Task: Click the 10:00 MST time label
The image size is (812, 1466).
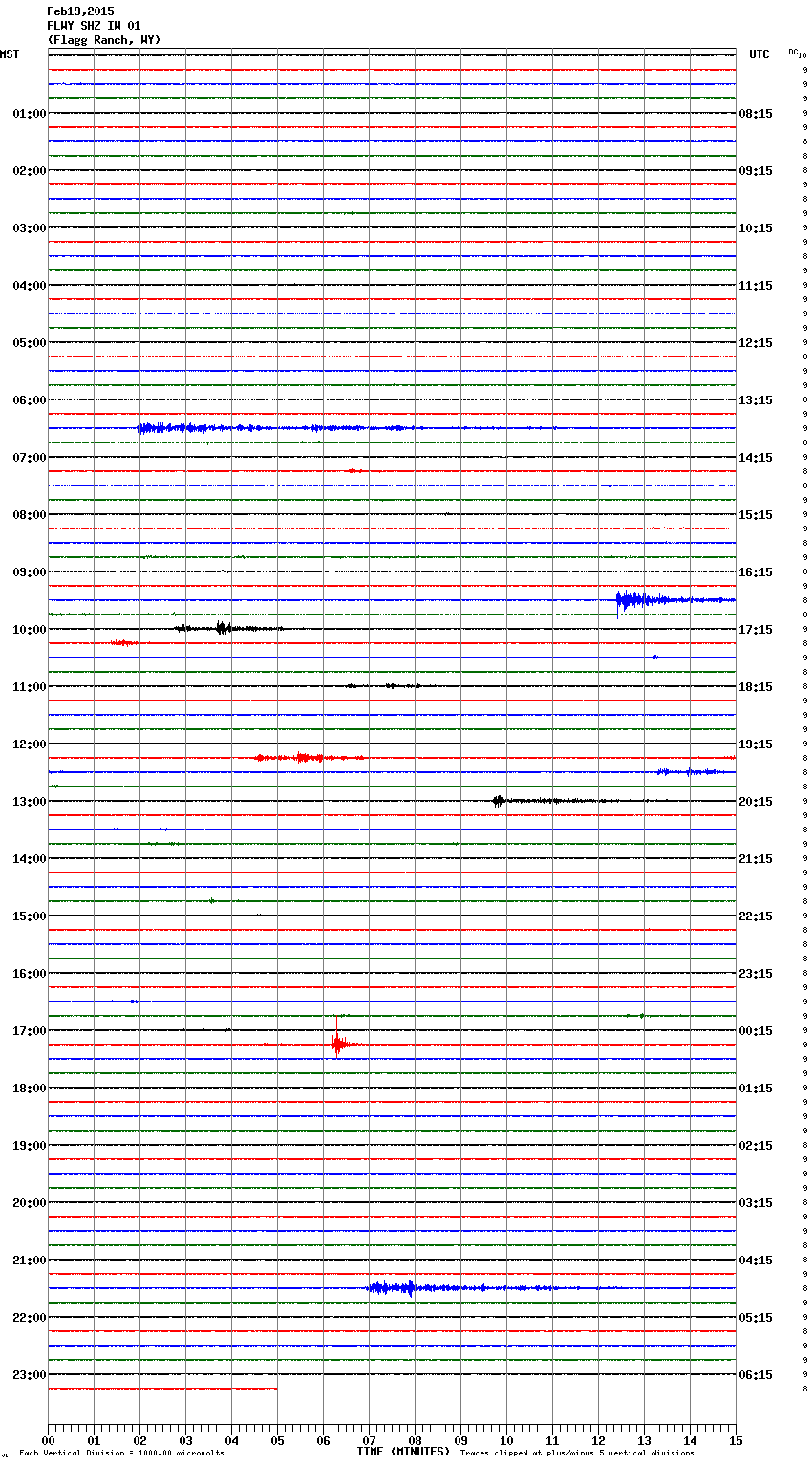Action: (30, 630)
